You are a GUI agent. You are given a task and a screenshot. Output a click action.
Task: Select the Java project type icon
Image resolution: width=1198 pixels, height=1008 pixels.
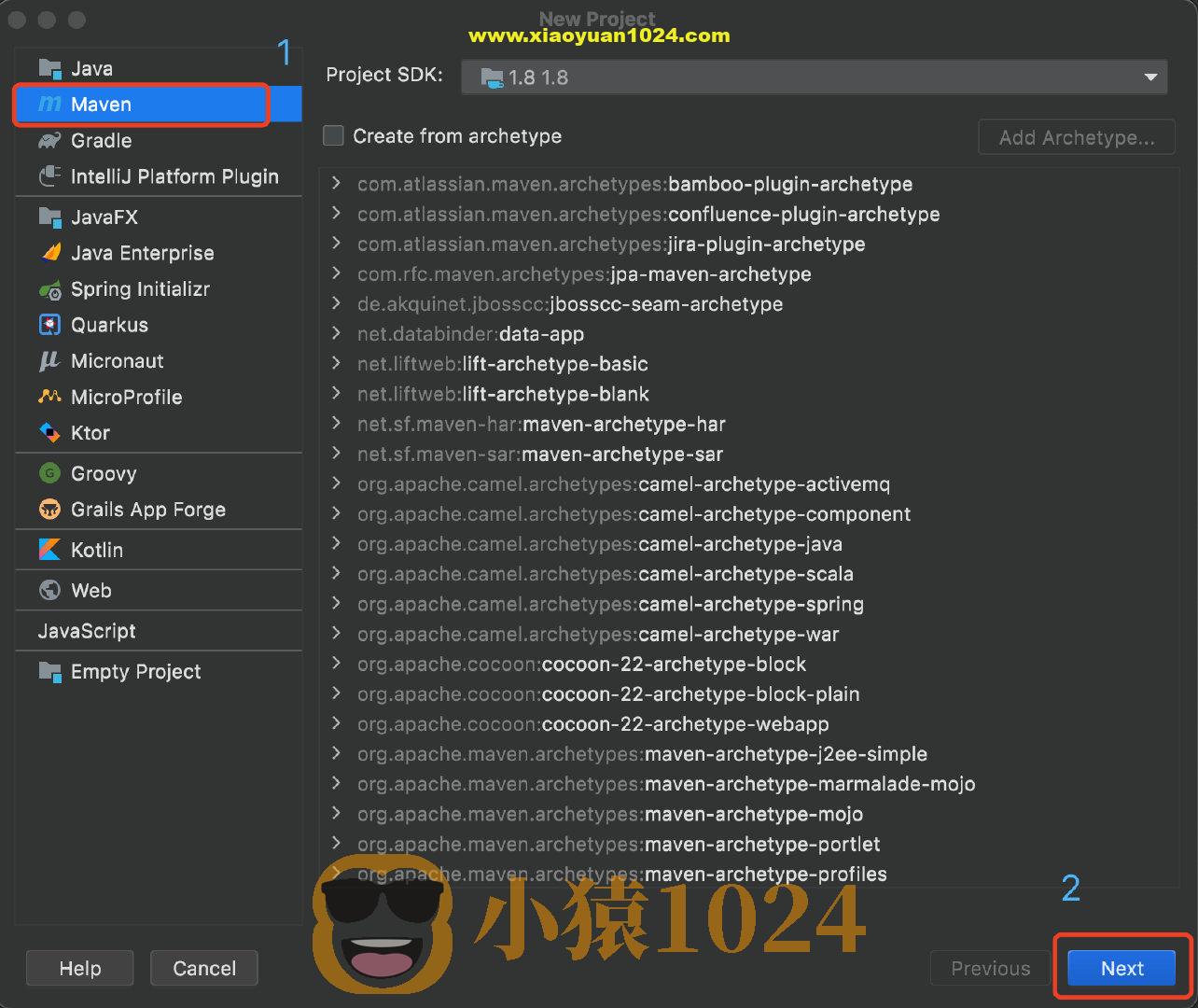coord(91,67)
